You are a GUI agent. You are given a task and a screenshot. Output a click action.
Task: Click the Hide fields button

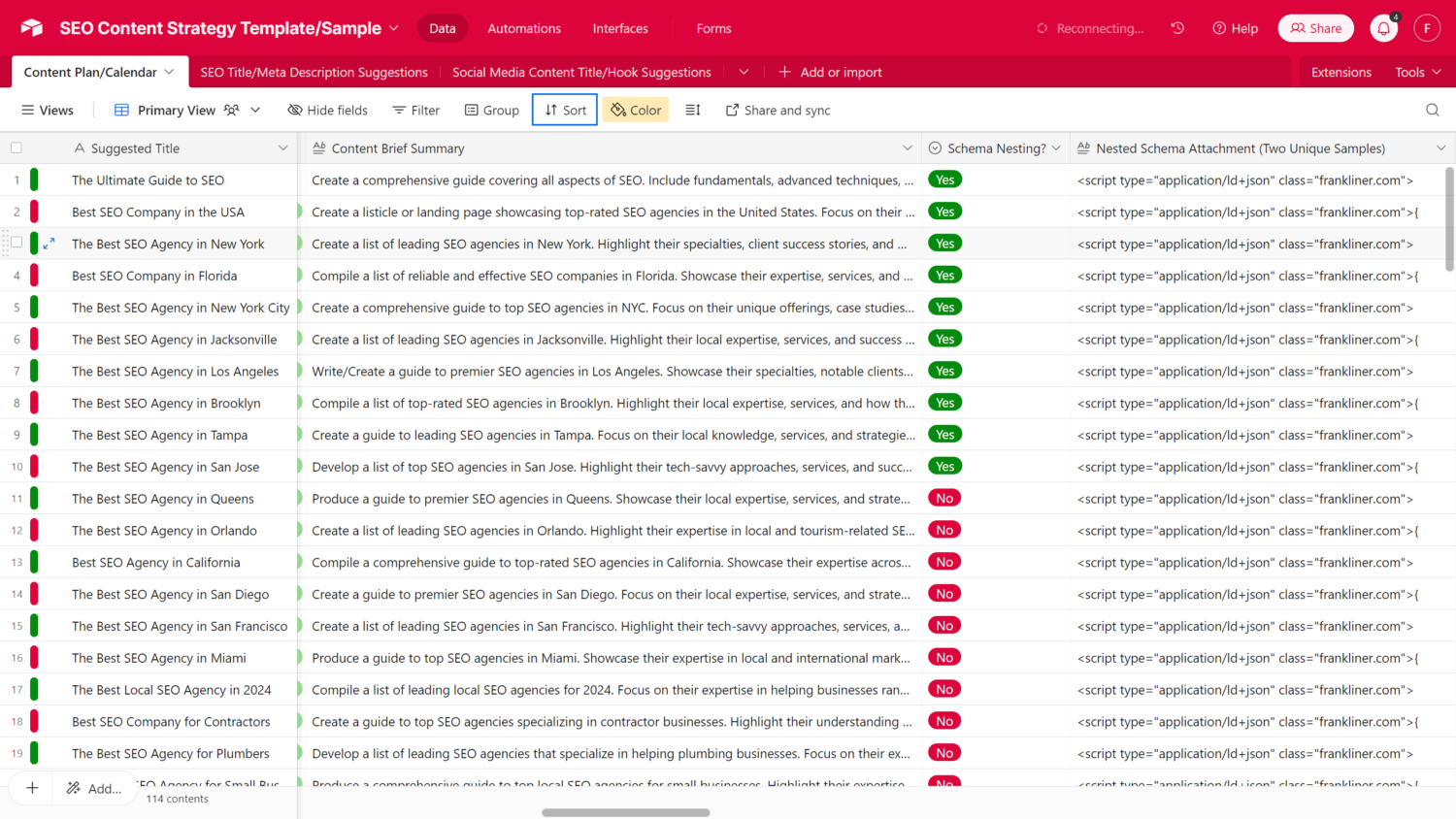click(x=327, y=110)
